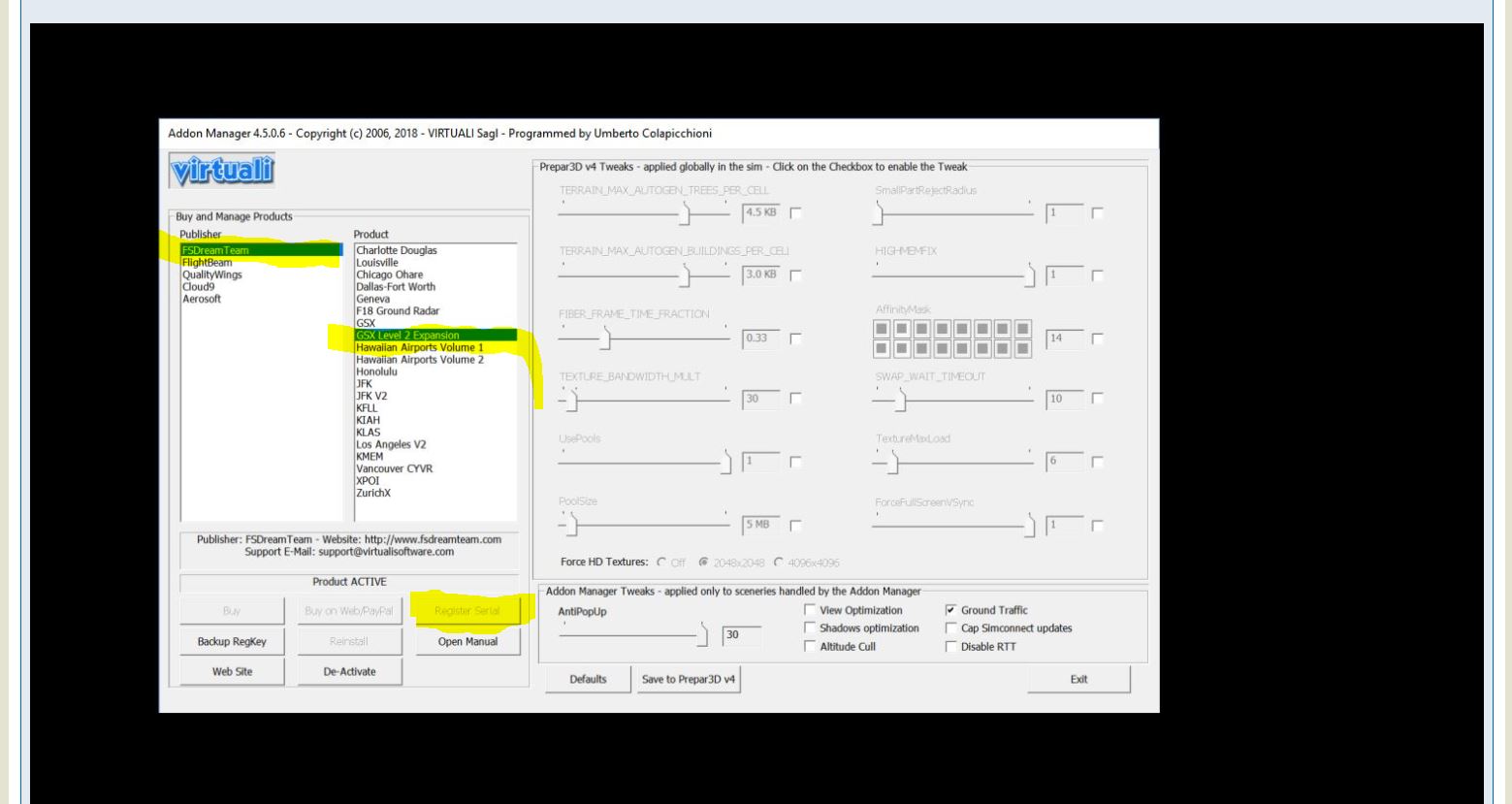Select Vancouver CYVR product
This screenshot has width=1512, height=804.
pyautogui.click(x=435, y=468)
